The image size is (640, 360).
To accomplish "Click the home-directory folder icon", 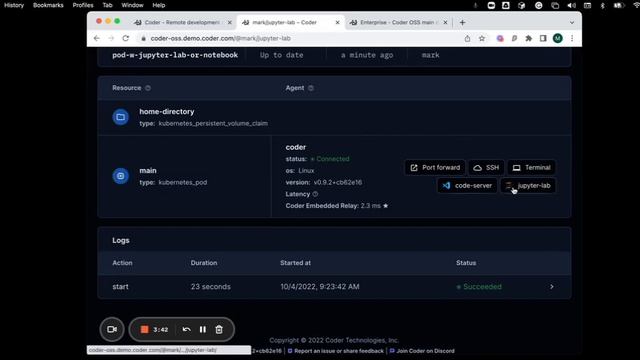I will point(120,117).
